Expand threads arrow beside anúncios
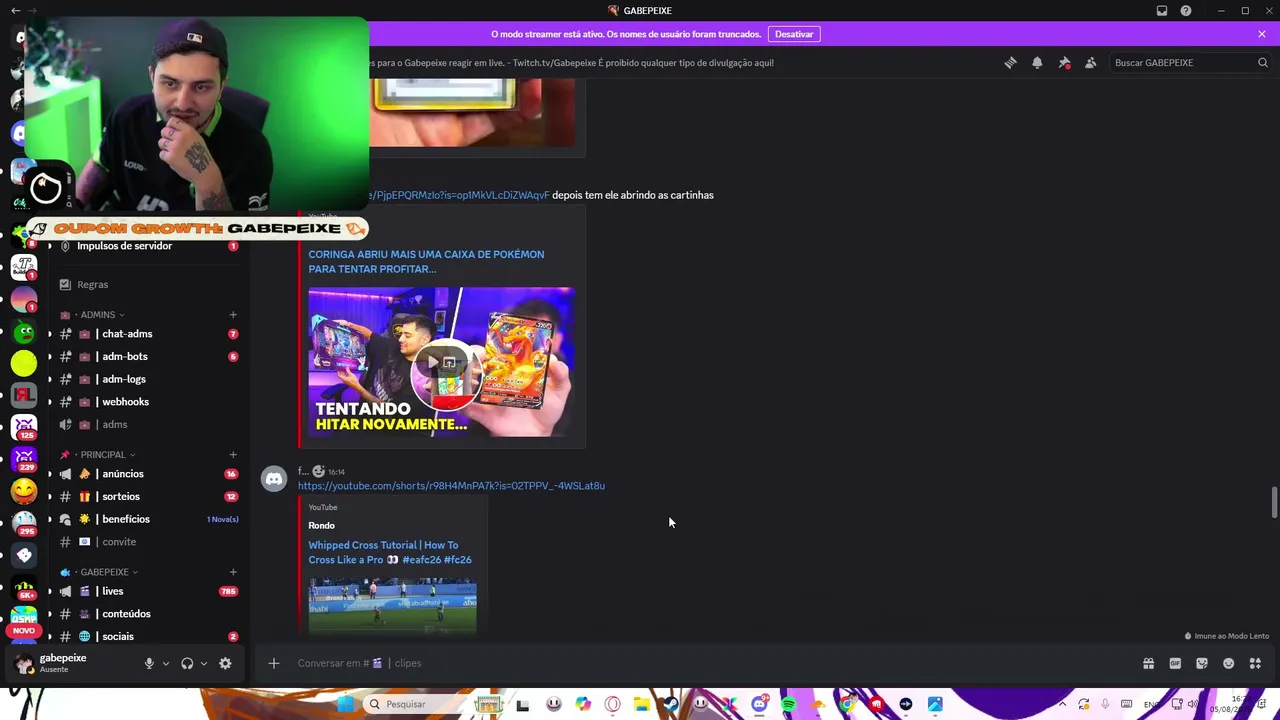 click(x=49, y=474)
